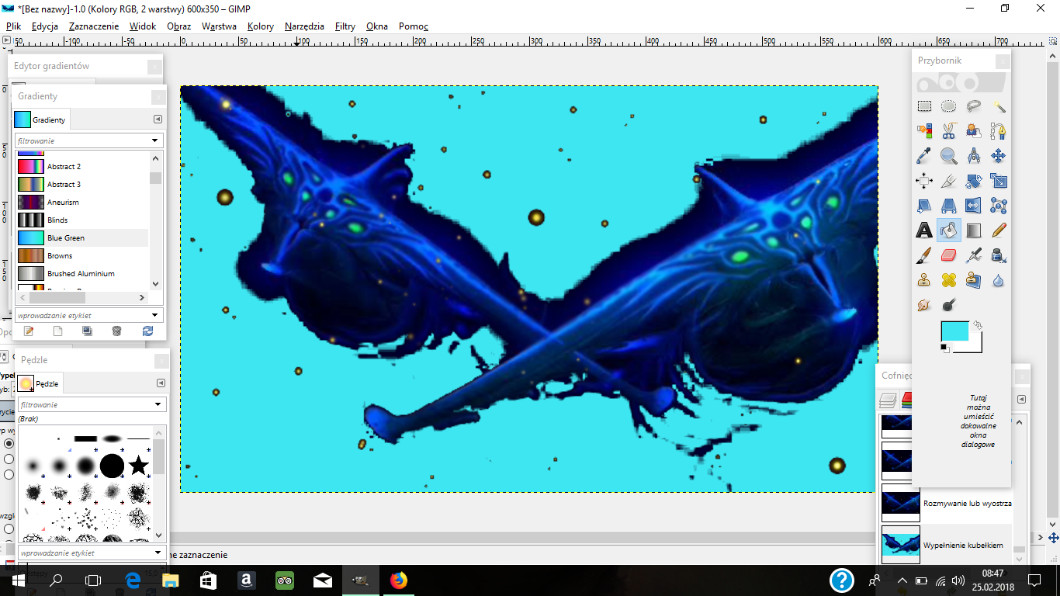
Task: Select the Heal tool with bandage icon
Action: tap(949, 280)
